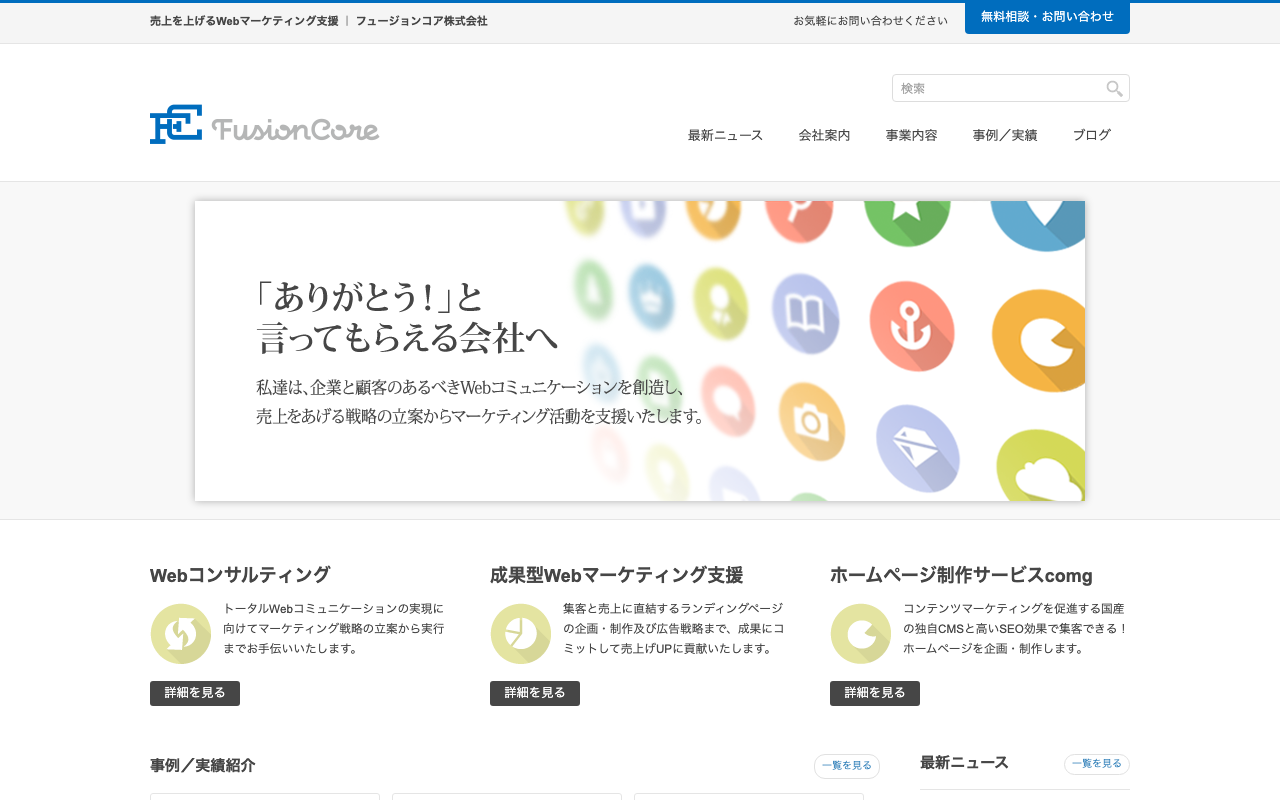Image resolution: width=1280 pixels, height=800 pixels.
Task: Click the marketing support pie chart icon
Action: [521, 634]
